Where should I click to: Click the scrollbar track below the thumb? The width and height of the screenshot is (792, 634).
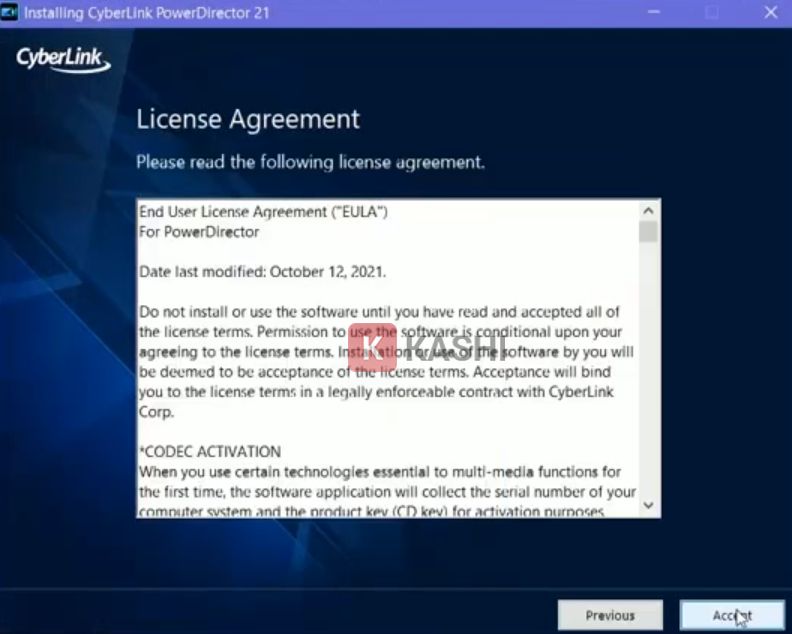pyautogui.click(x=648, y=380)
